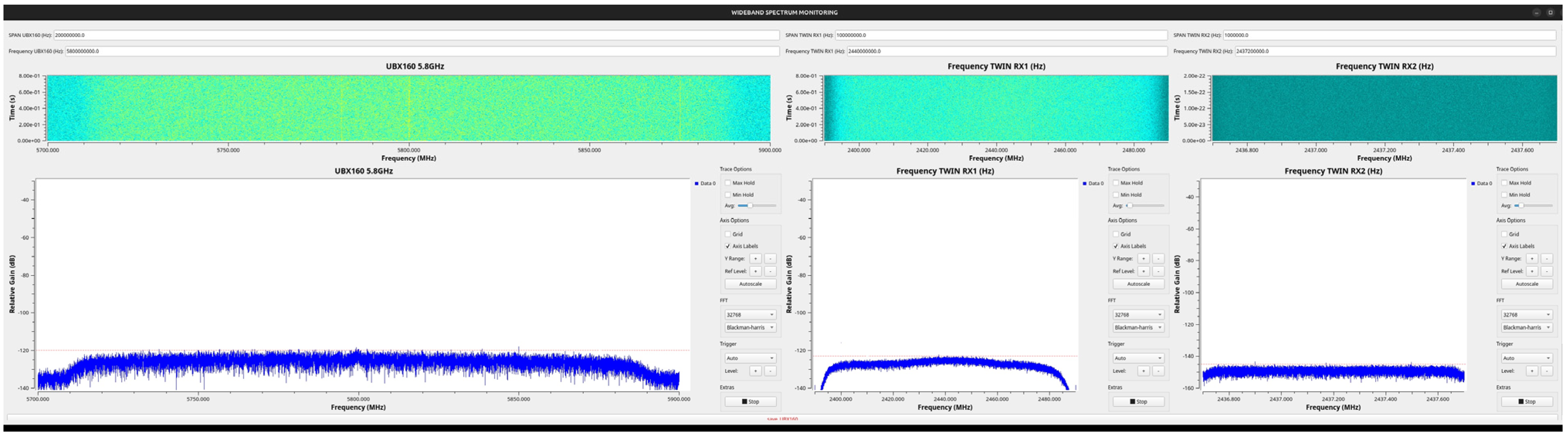Increase Y Range on UBX160 plot
This screenshot has height=437, width=1568.
pos(755,258)
